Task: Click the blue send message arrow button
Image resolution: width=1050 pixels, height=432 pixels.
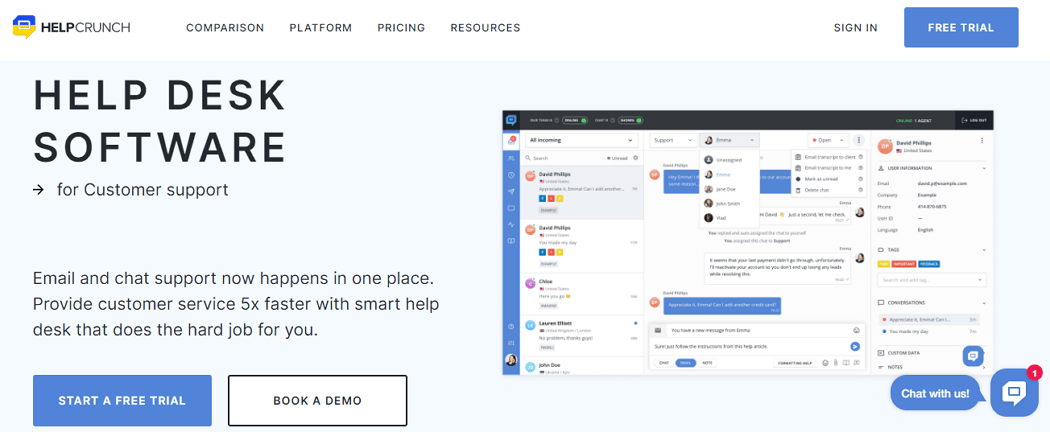Action: [x=854, y=346]
